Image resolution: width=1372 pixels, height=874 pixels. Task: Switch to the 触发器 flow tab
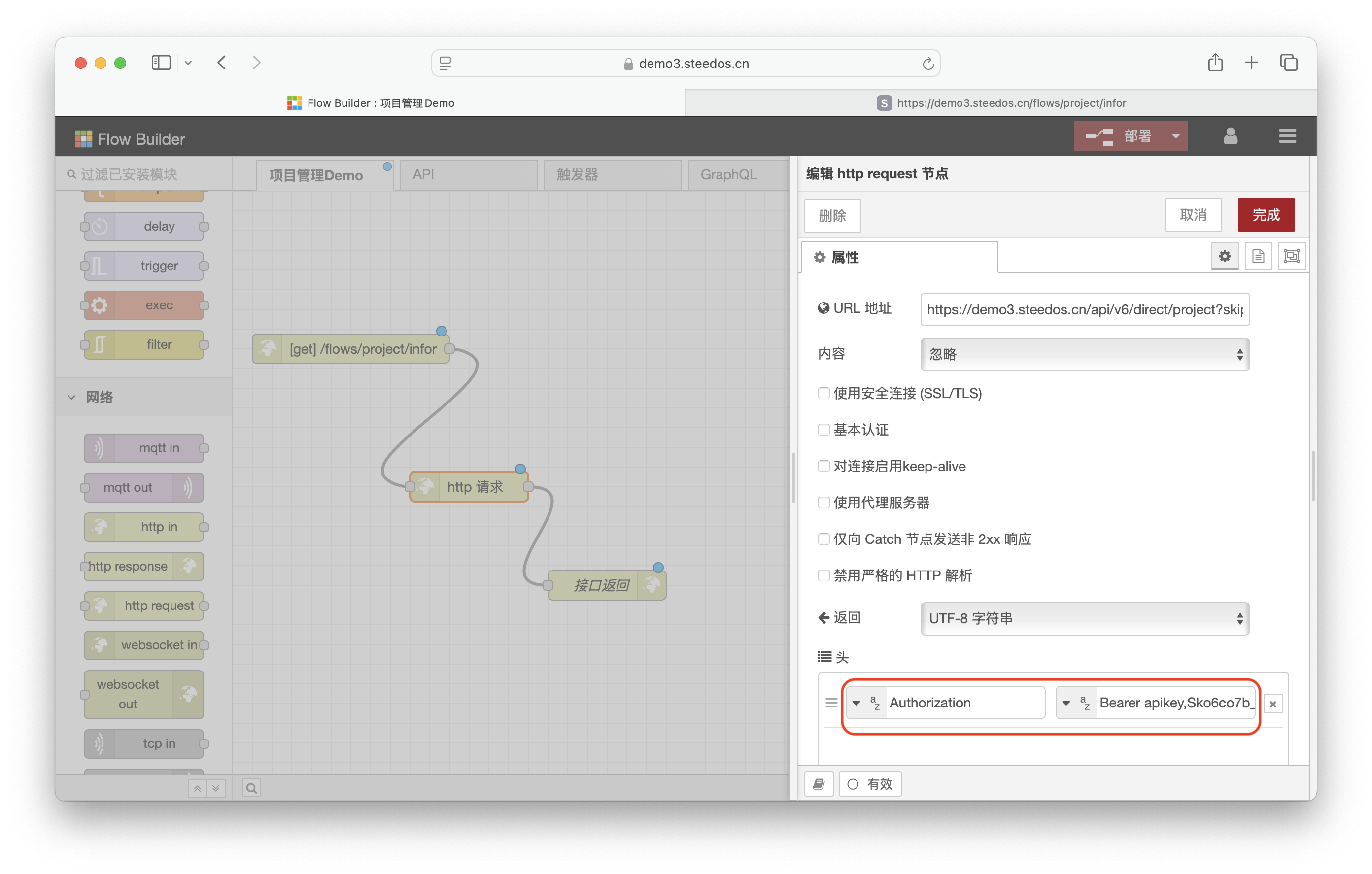(612, 175)
